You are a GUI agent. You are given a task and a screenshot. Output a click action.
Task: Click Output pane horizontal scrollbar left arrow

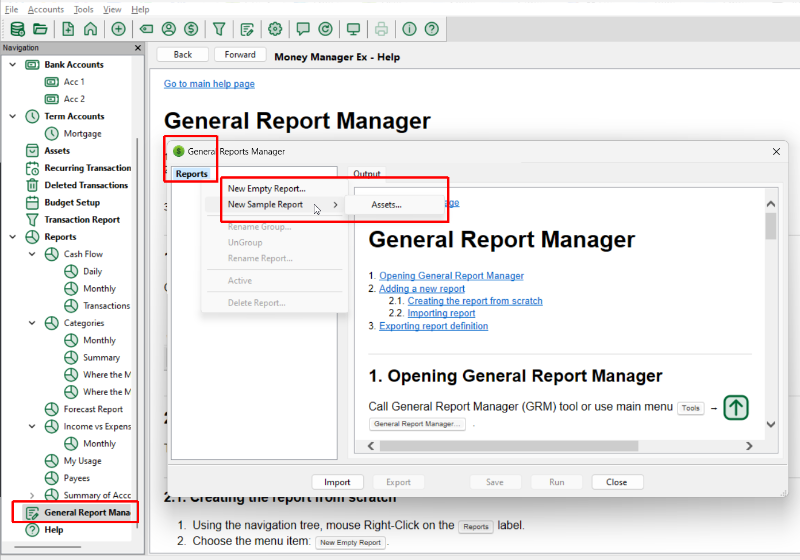tap(371, 446)
